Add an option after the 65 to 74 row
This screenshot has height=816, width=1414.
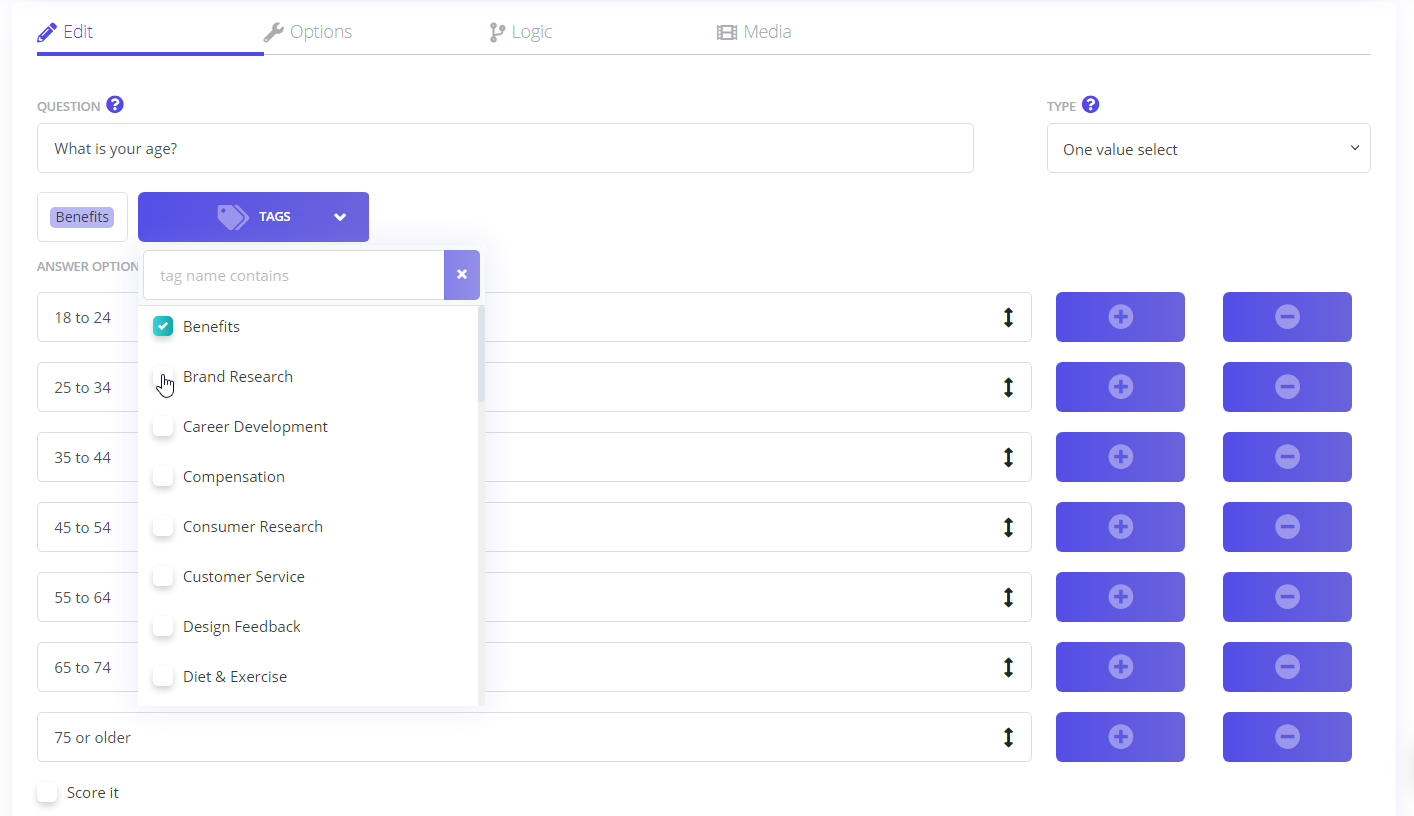(1120, 667)
